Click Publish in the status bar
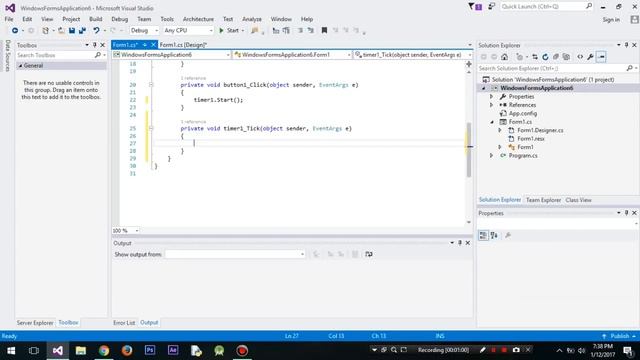 620,336
